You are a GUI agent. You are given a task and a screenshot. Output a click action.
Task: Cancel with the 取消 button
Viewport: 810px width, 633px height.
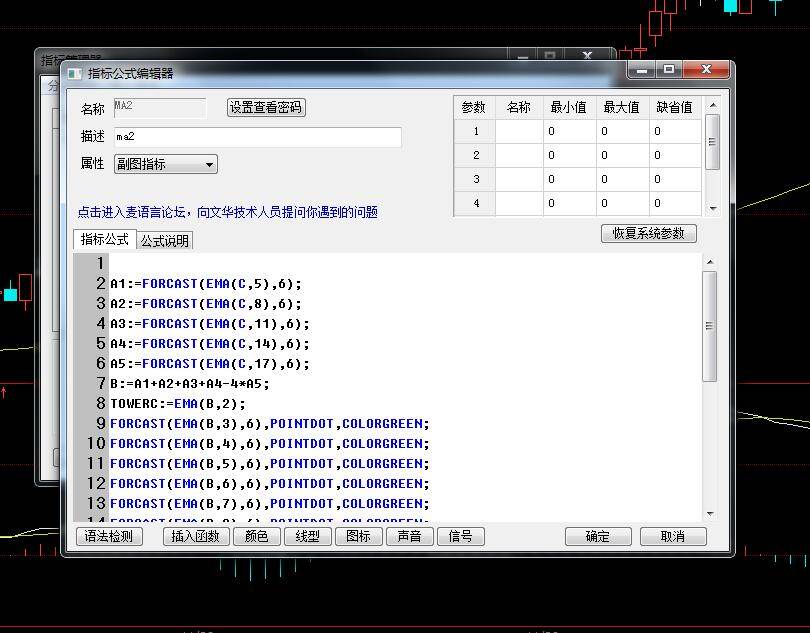point(673,536)
